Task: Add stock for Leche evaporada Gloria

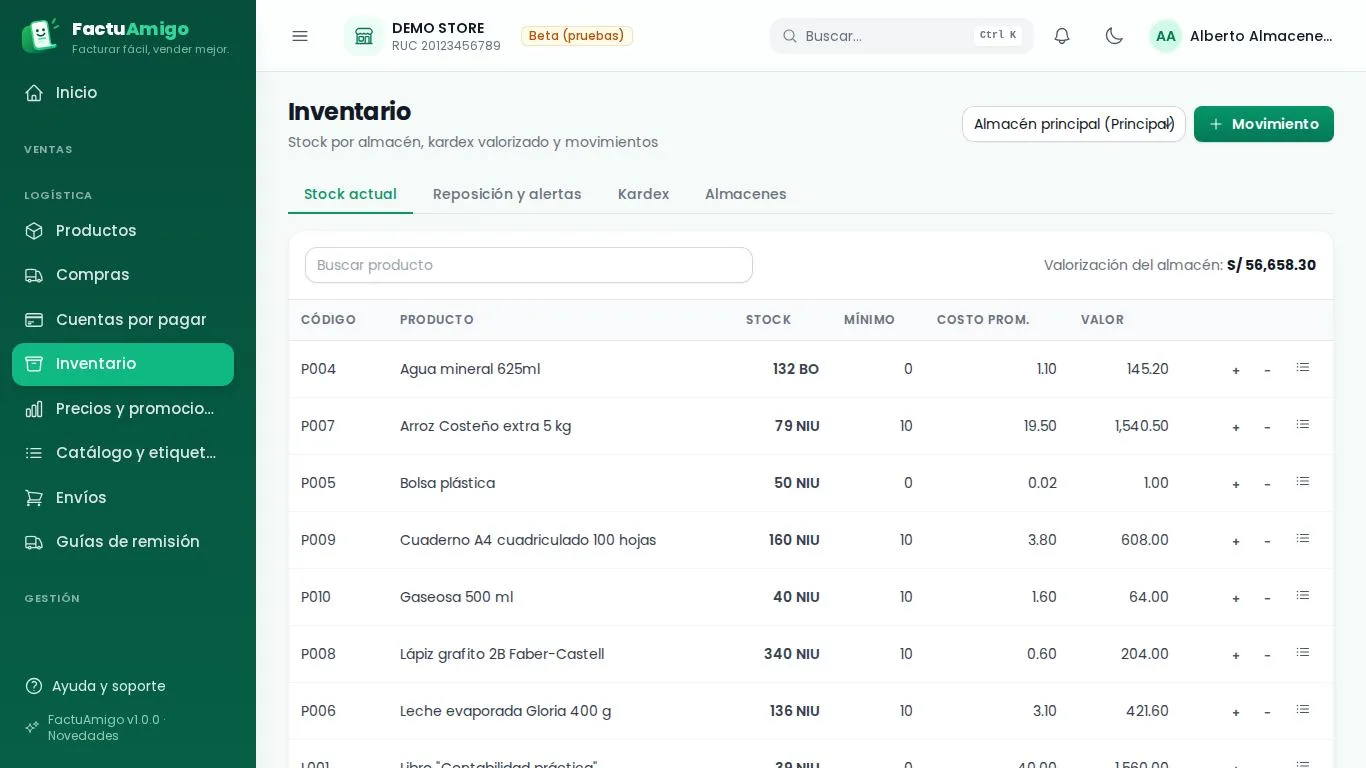Action: [x=1236, y=712]
